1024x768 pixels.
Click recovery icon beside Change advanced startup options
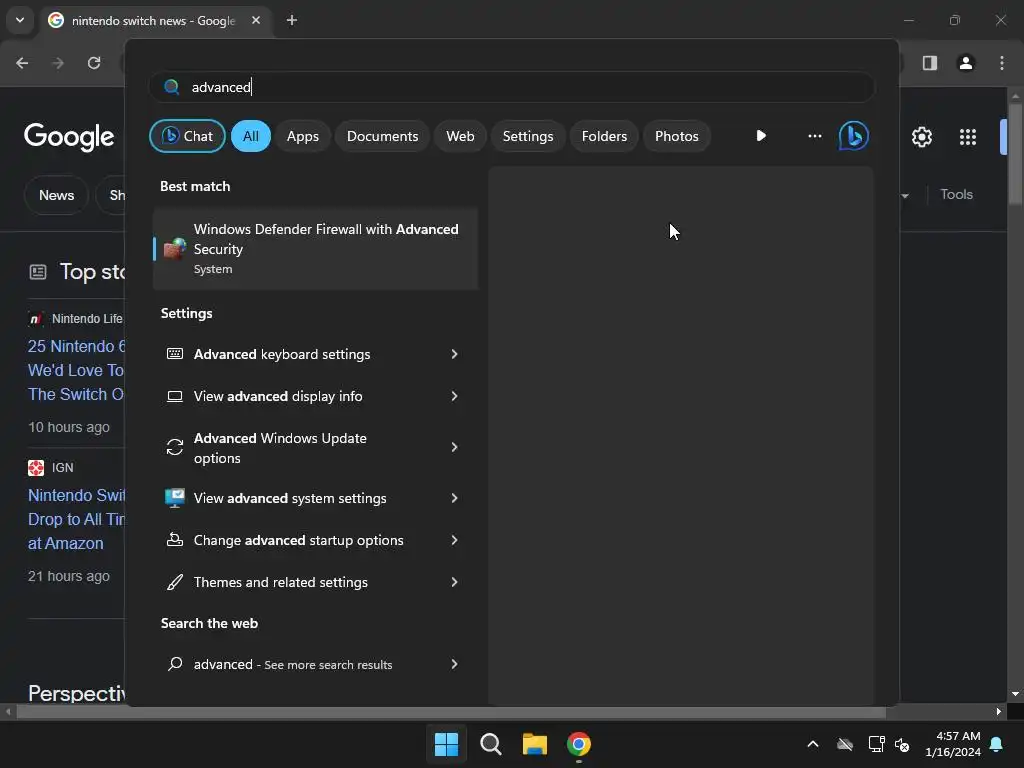click(x=175, y=539)
